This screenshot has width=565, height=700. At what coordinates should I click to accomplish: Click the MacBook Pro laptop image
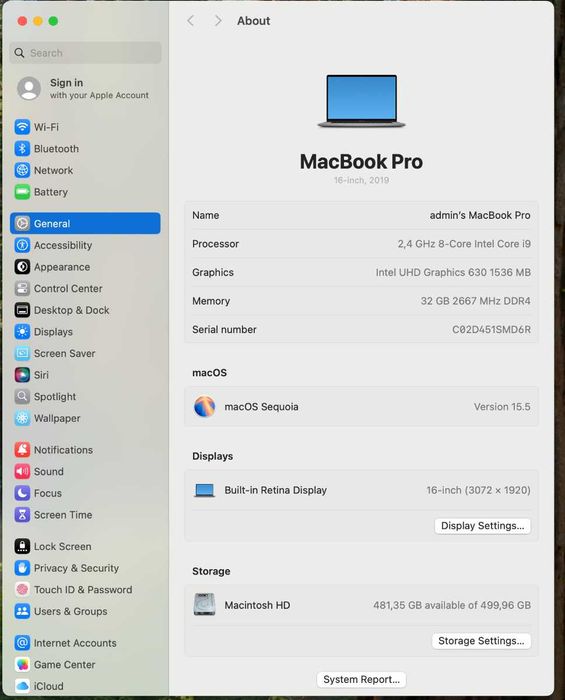pyautogui.click(x=361, y=101)
